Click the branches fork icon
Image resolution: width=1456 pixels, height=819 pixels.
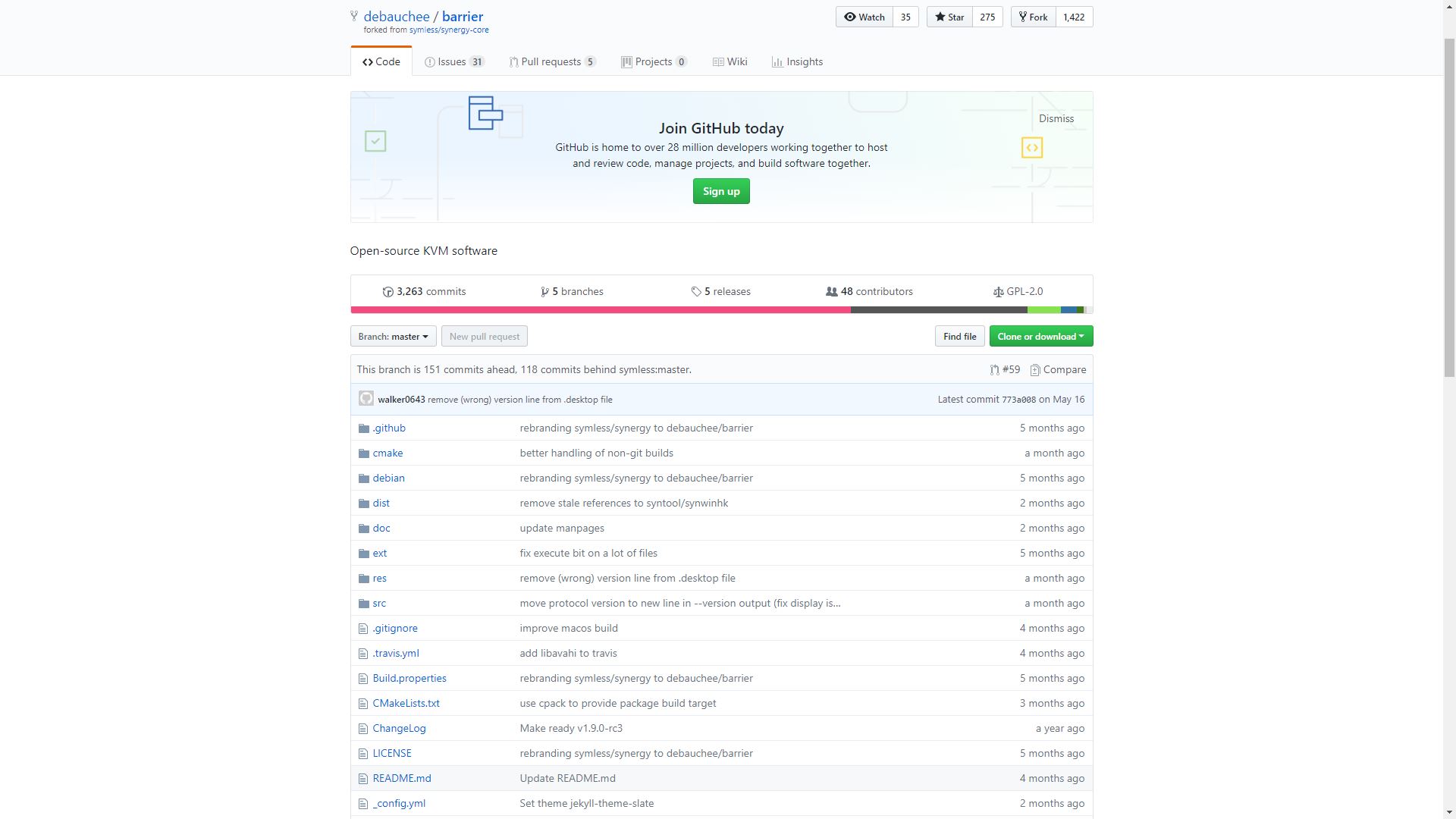tap(544, 292)
